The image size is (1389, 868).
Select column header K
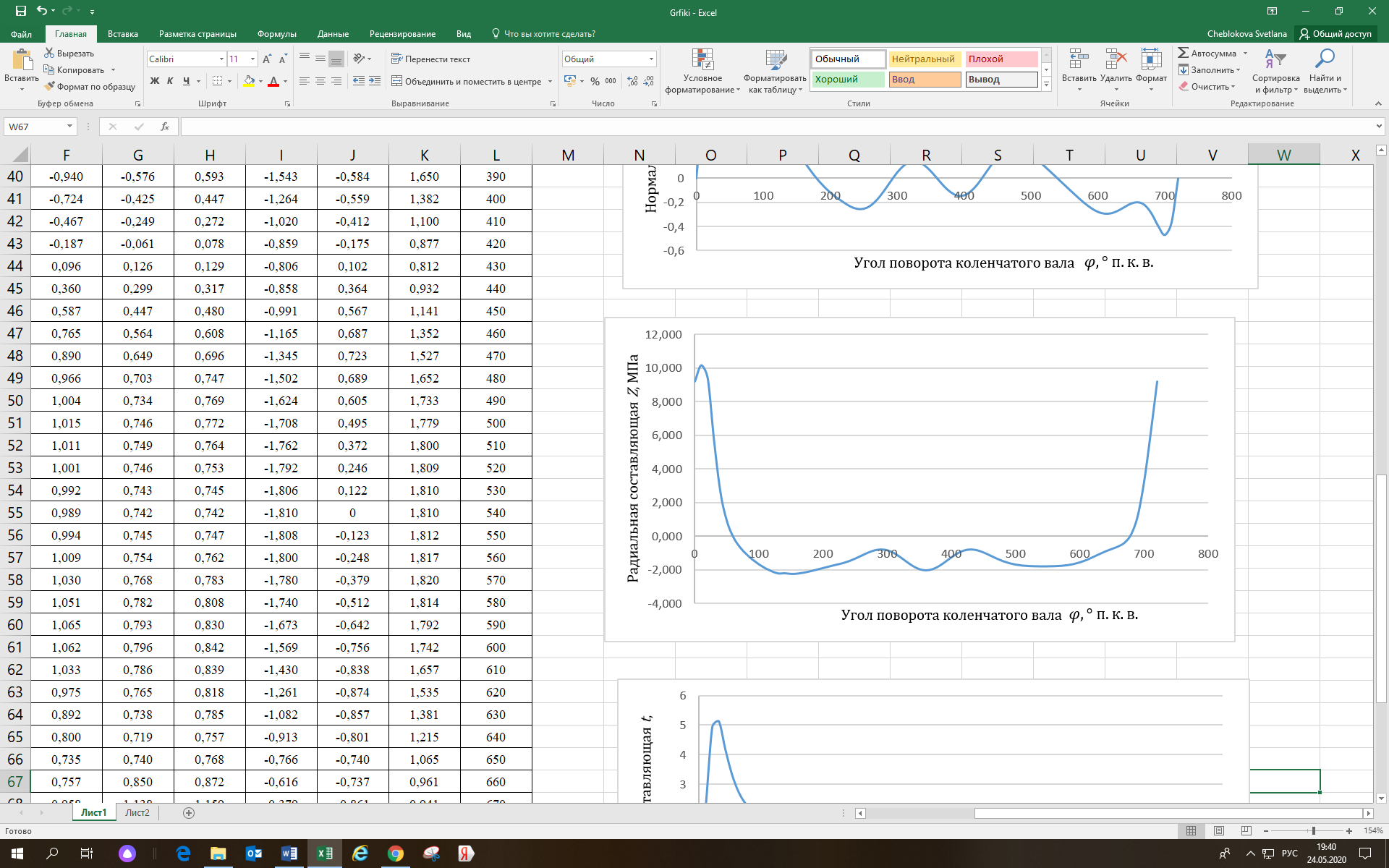425,155
